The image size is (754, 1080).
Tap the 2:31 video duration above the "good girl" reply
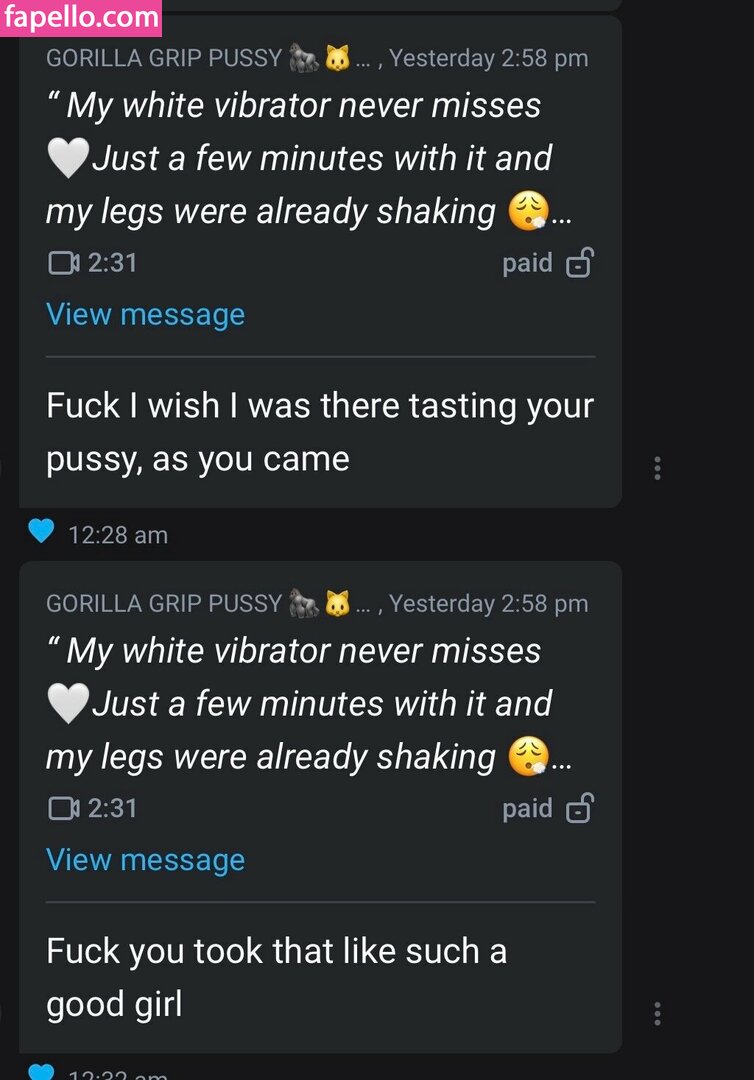pyautogui.click(x=112, y=808)
